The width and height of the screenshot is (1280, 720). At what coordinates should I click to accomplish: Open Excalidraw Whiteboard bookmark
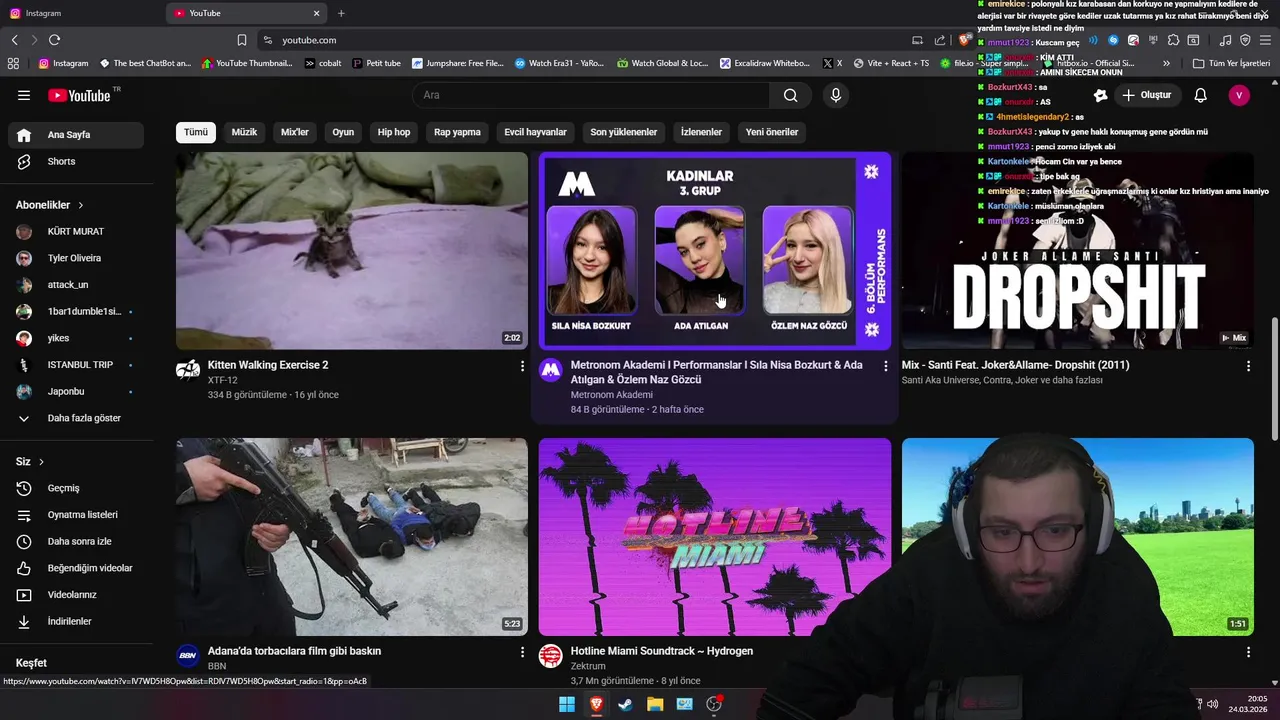(x=765, y=63)
